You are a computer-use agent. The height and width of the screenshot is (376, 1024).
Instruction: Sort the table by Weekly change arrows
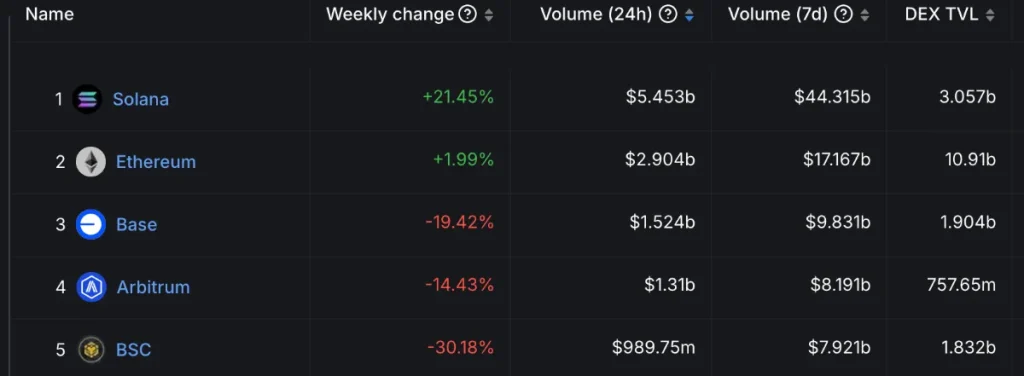click(x=488, y=15)
